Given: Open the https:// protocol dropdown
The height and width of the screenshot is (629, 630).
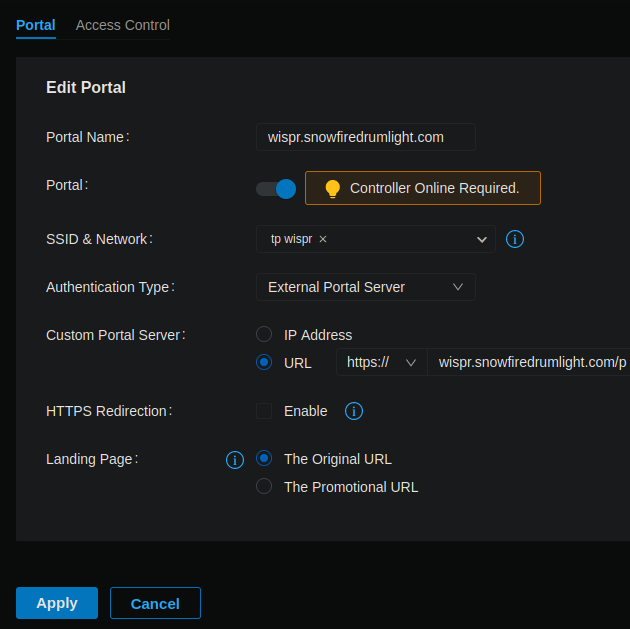Looking at the screenshot, I should click(x=381, y=362).
